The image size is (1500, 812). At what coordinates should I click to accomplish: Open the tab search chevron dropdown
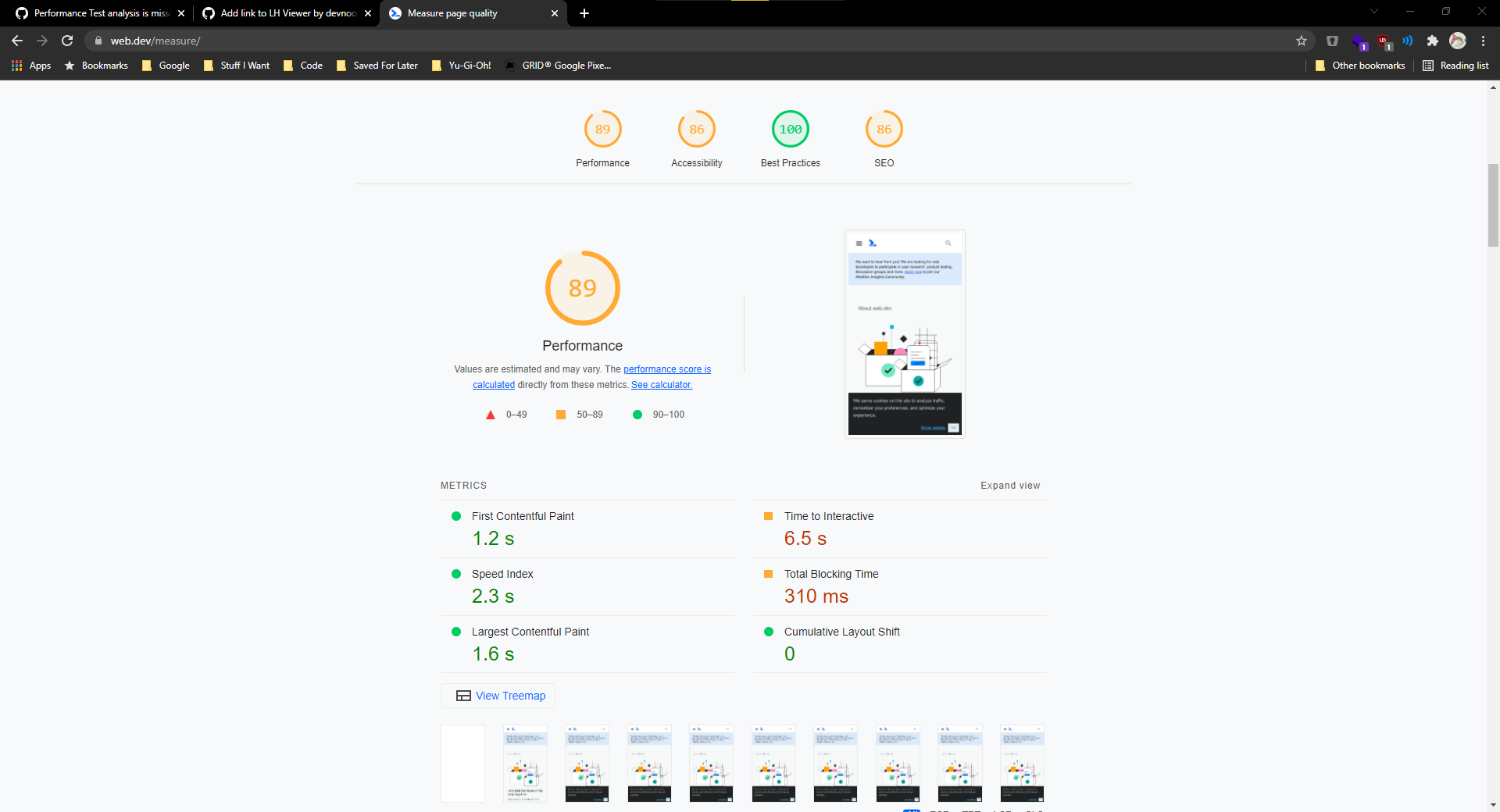pos(1374,11)
